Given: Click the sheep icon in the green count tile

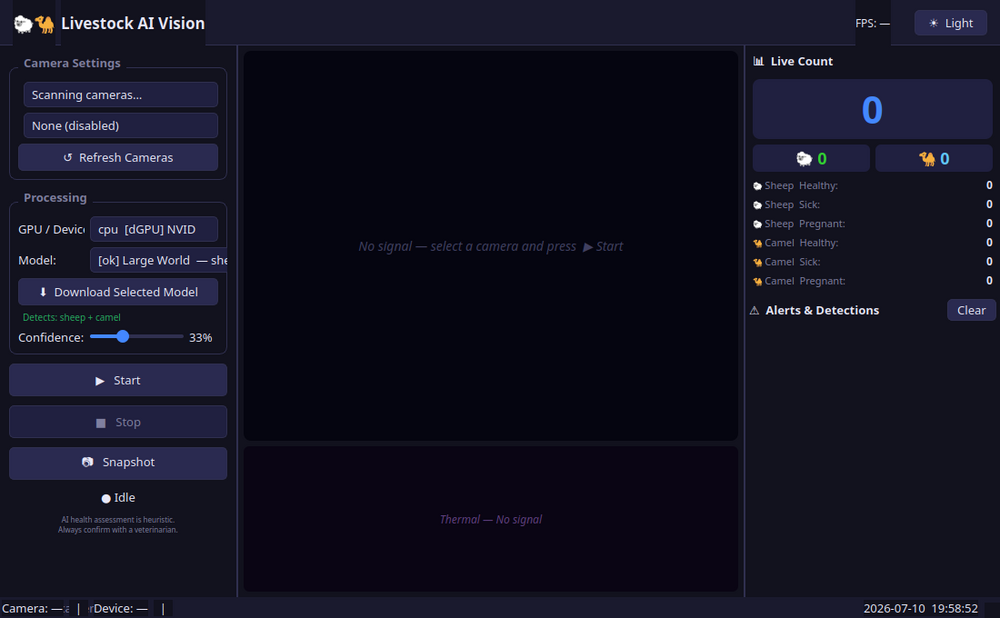Looking at the screenshot, I should [804, 159].
